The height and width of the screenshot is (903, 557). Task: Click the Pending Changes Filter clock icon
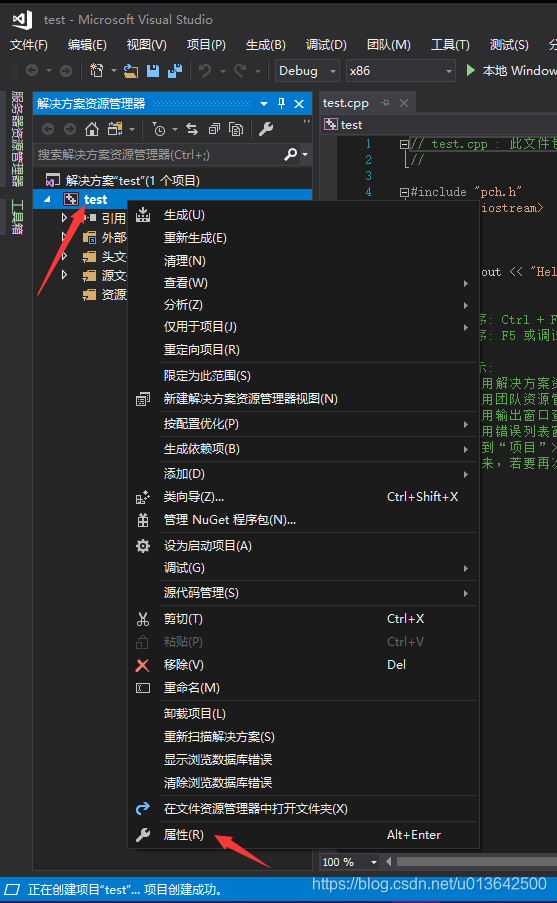pos(159,129)
